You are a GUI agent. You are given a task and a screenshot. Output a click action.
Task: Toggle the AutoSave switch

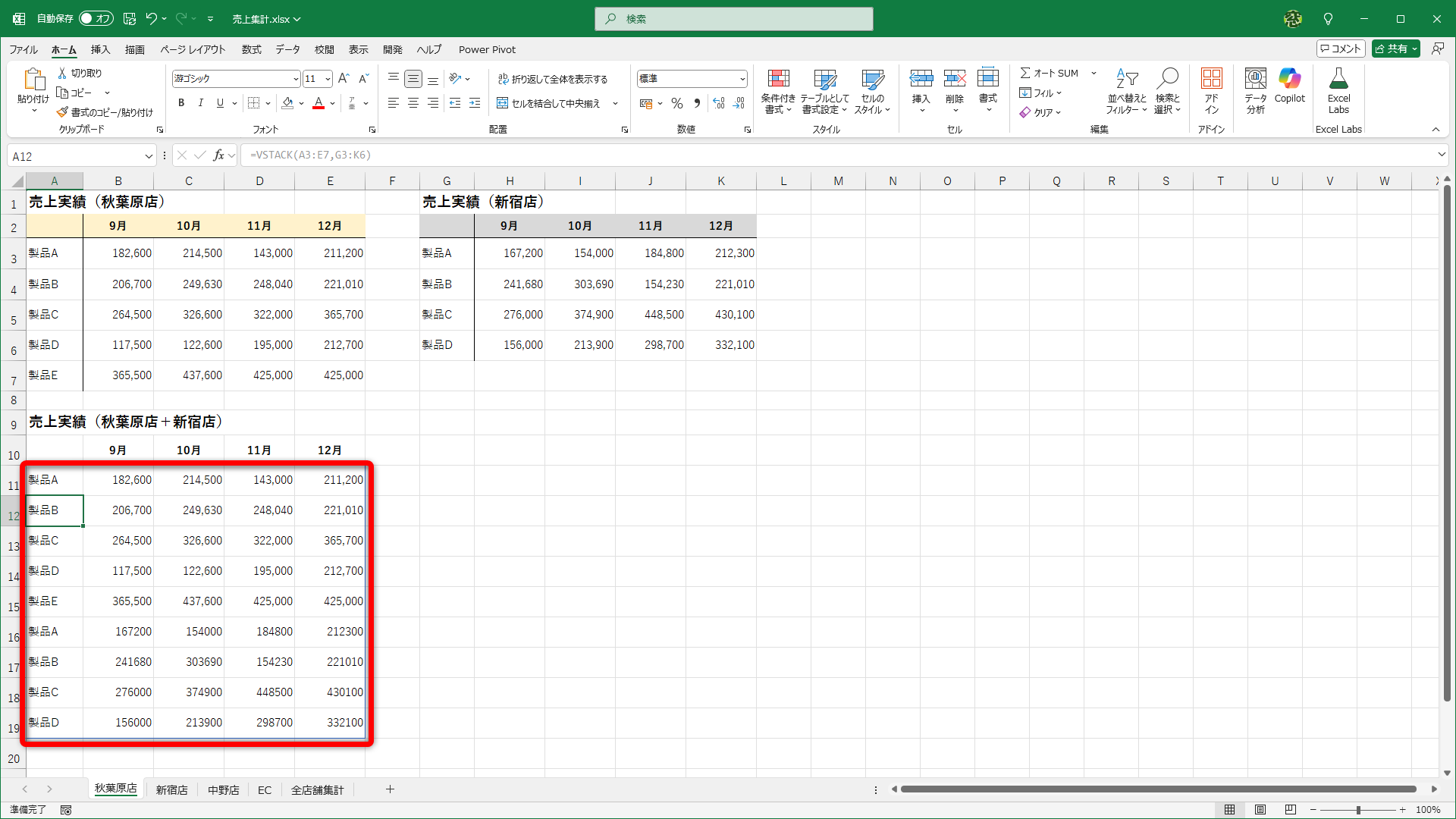point(96,18)
